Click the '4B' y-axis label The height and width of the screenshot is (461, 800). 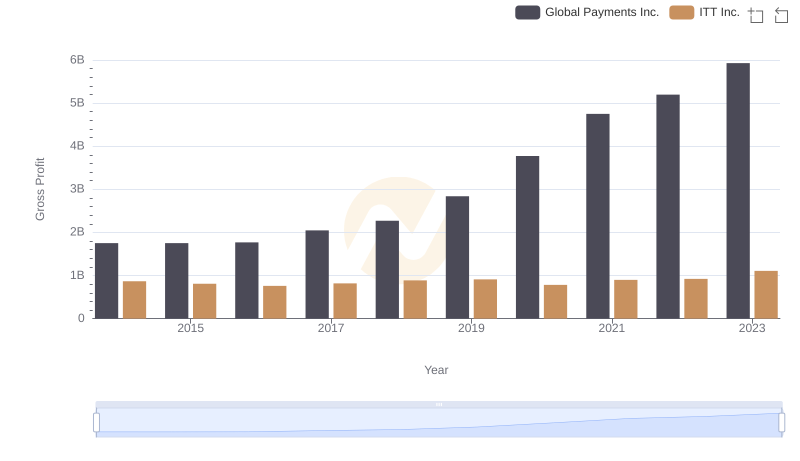77,146
